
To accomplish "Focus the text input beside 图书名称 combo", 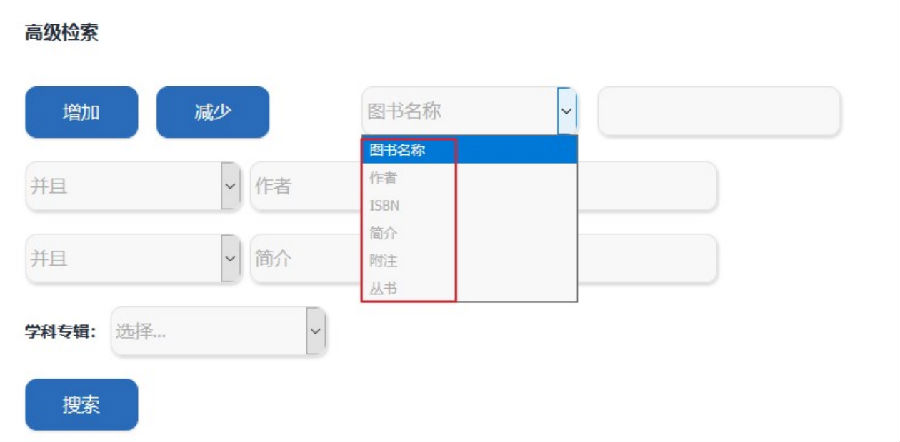I will [719, 111].
